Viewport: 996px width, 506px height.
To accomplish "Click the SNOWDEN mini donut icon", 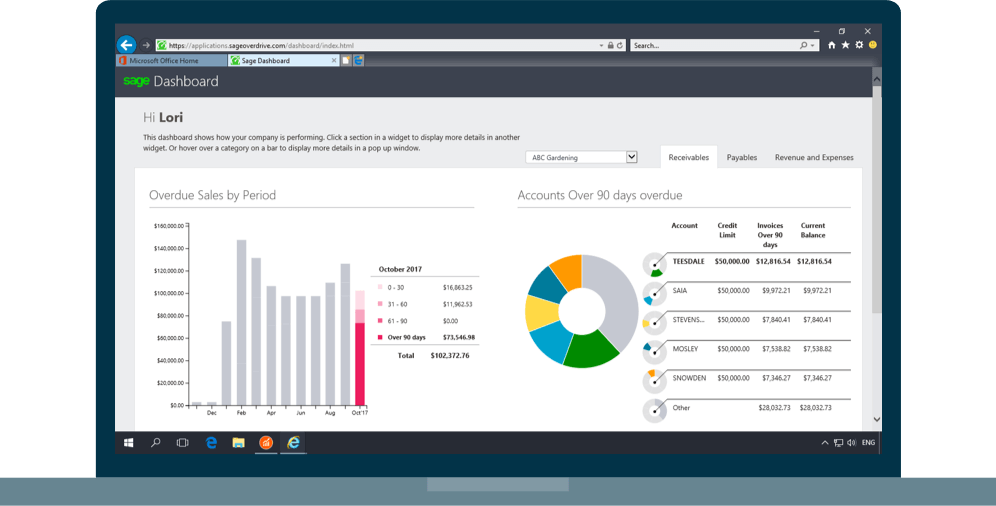I will click(x=654, y=382).
